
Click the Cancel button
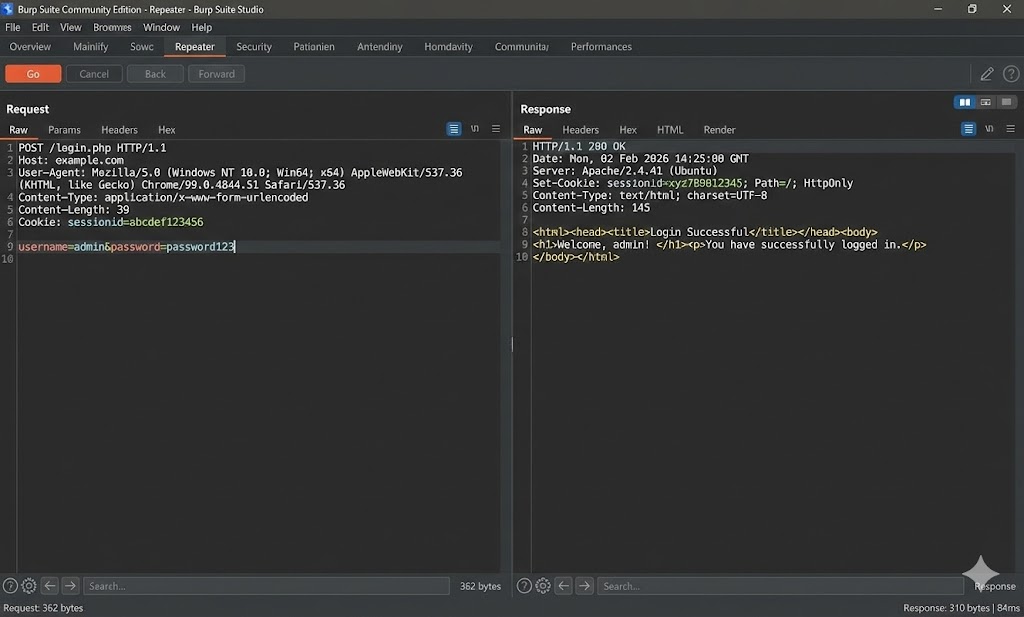[94, 74]
